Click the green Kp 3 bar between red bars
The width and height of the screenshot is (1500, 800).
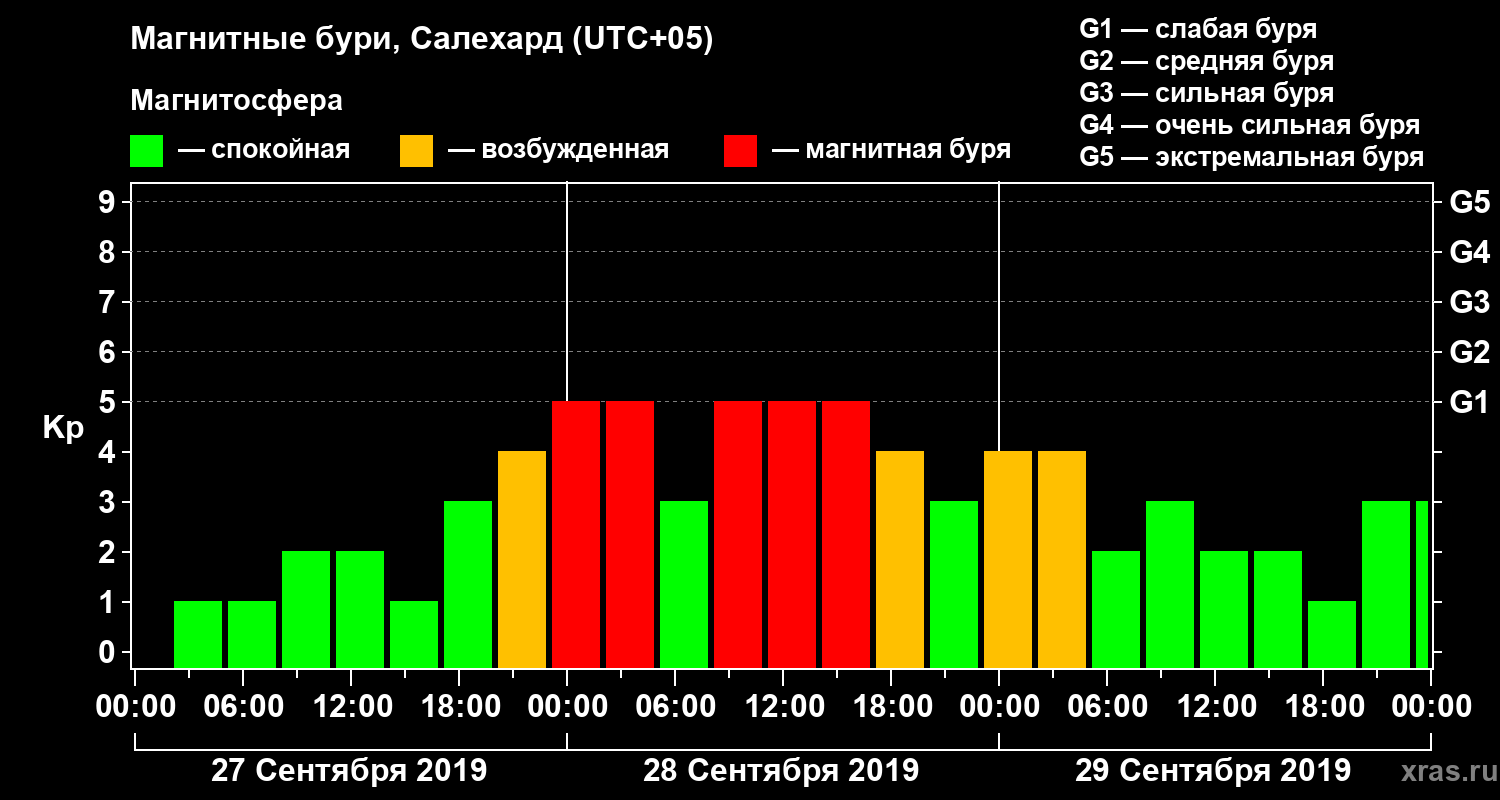click(684, 584)
